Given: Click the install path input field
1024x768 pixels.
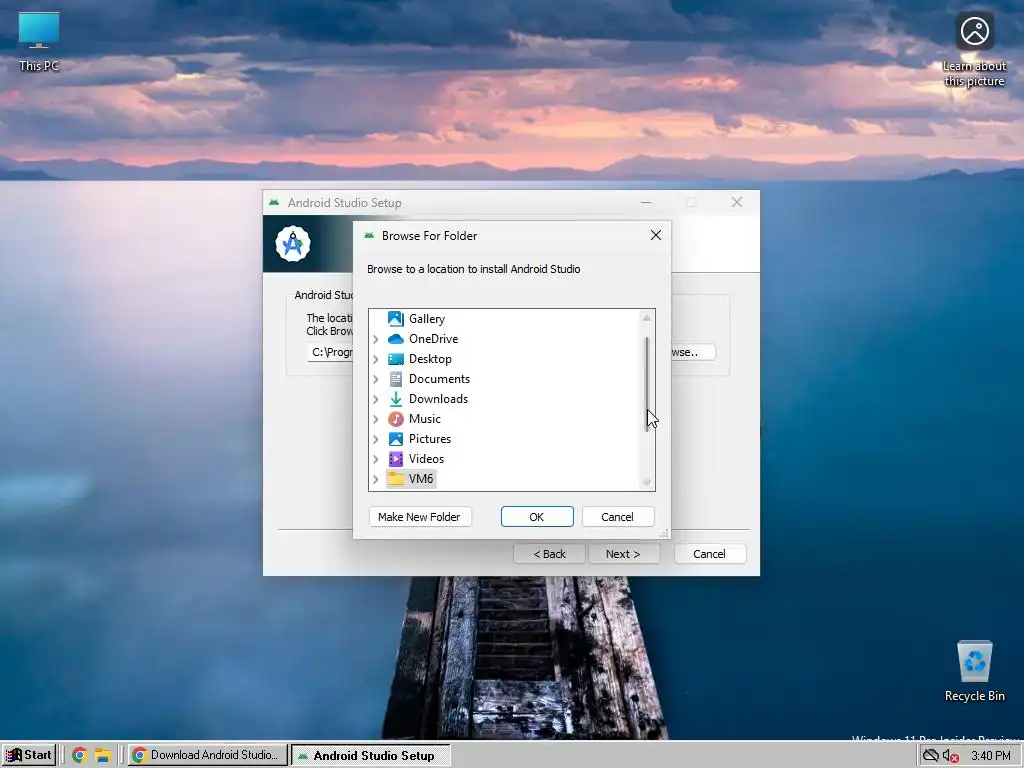Looking at the screenshot, I should pos(330,352).
